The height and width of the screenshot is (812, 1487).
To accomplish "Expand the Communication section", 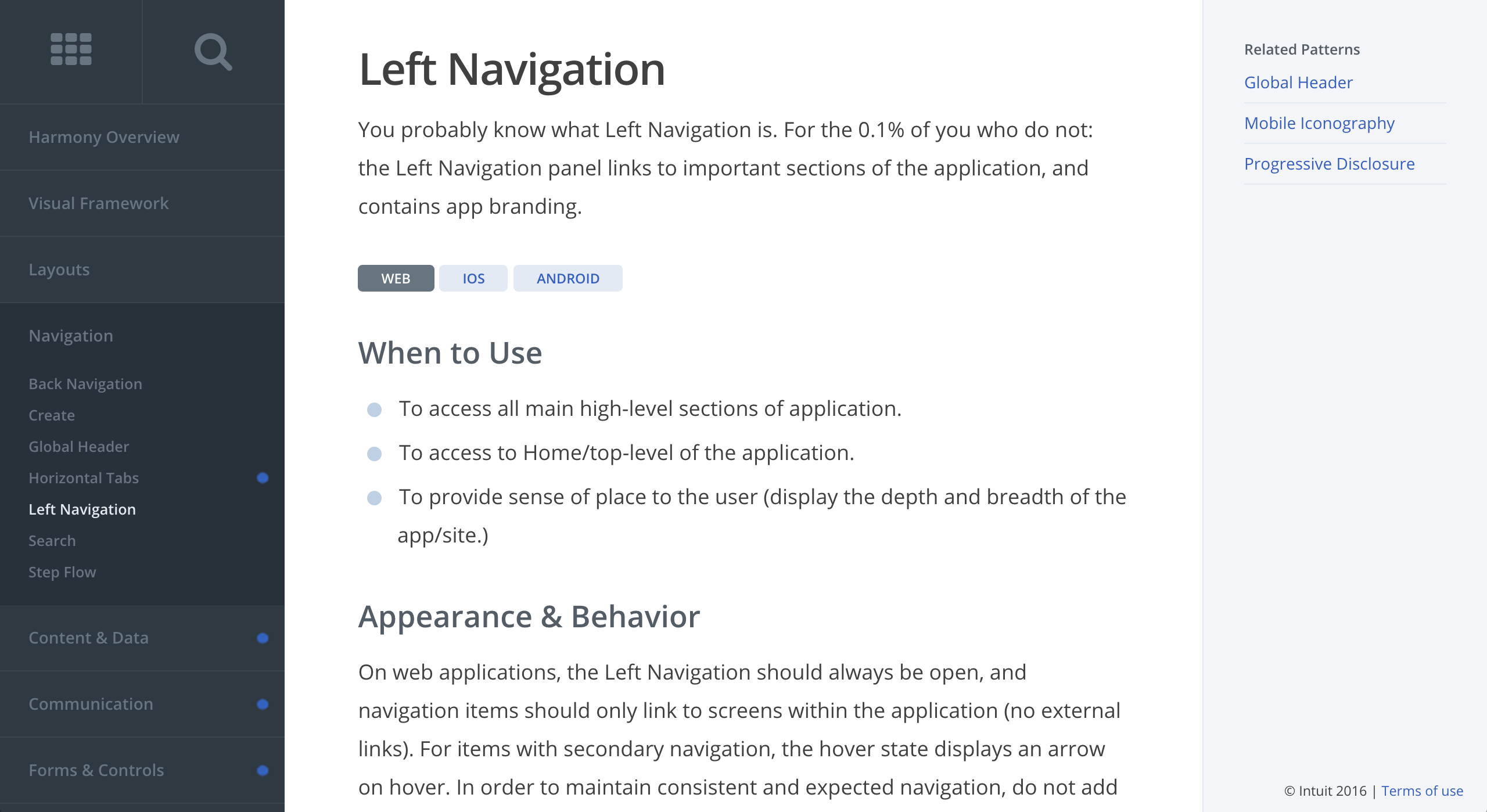I will 92,703.
